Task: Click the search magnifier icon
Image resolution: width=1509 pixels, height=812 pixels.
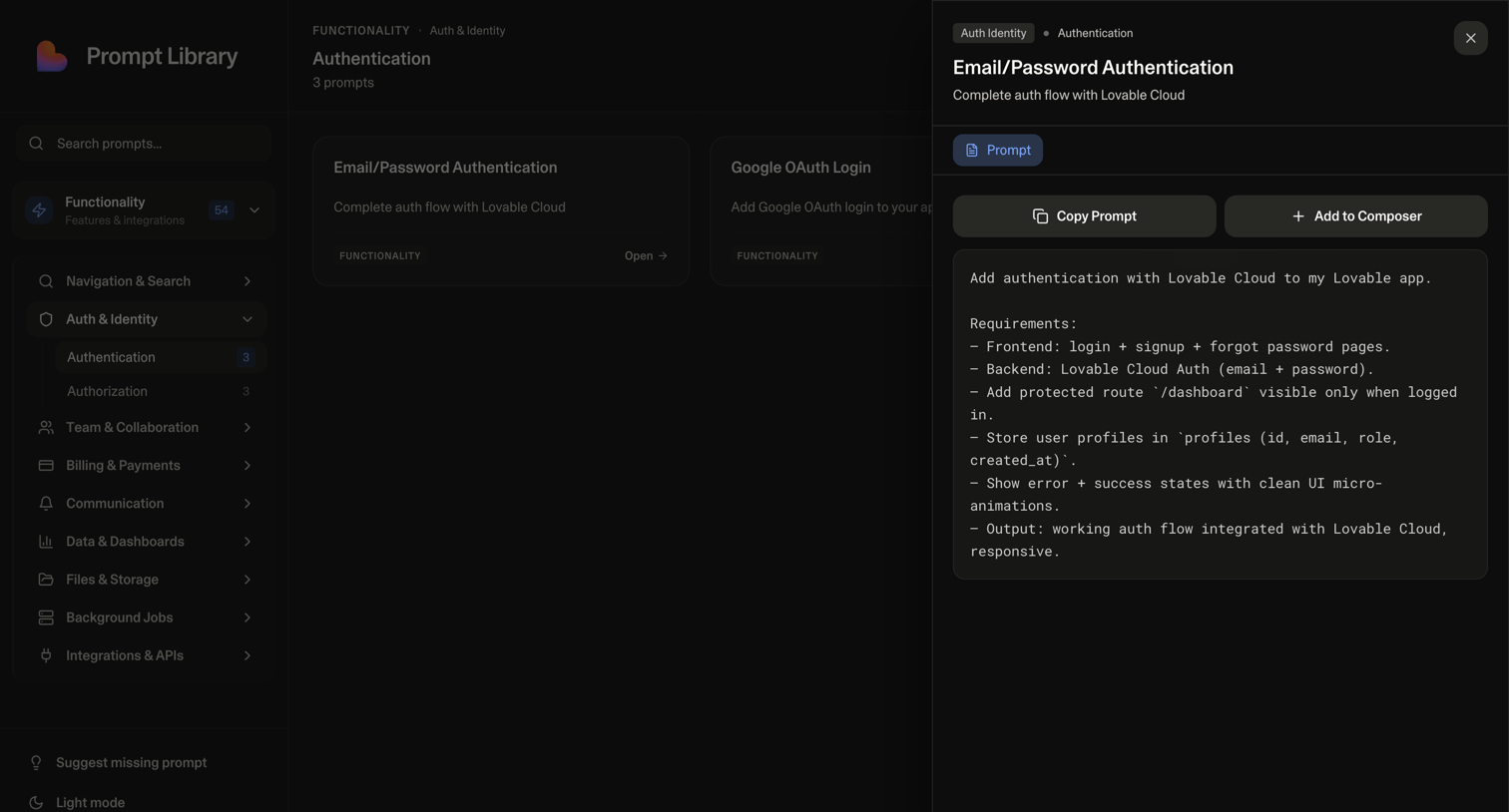Action: tap(36, 144)
